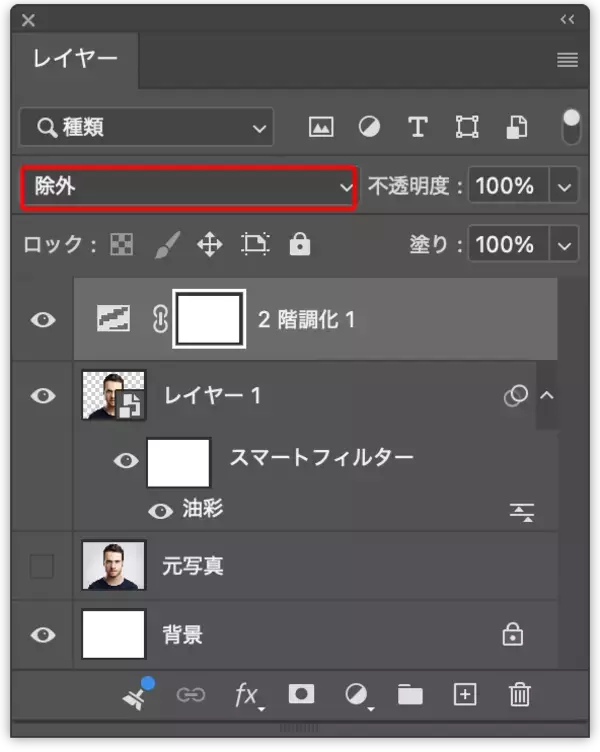This screenshot has height=752, width=600.
Task: Click the lock icon on 背景 layer
Action: [x=513, y=634]
